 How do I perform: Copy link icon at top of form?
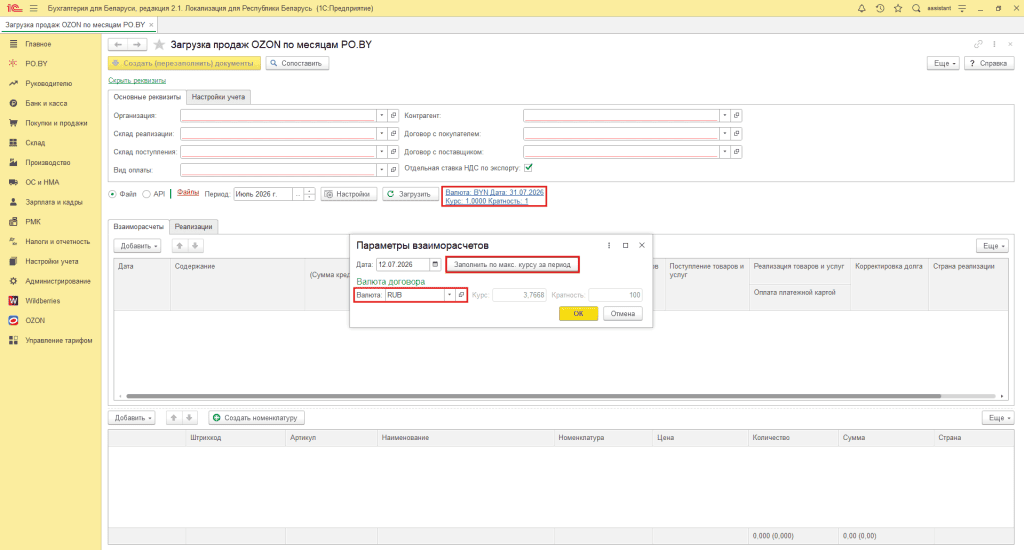(x=978, y=44)
